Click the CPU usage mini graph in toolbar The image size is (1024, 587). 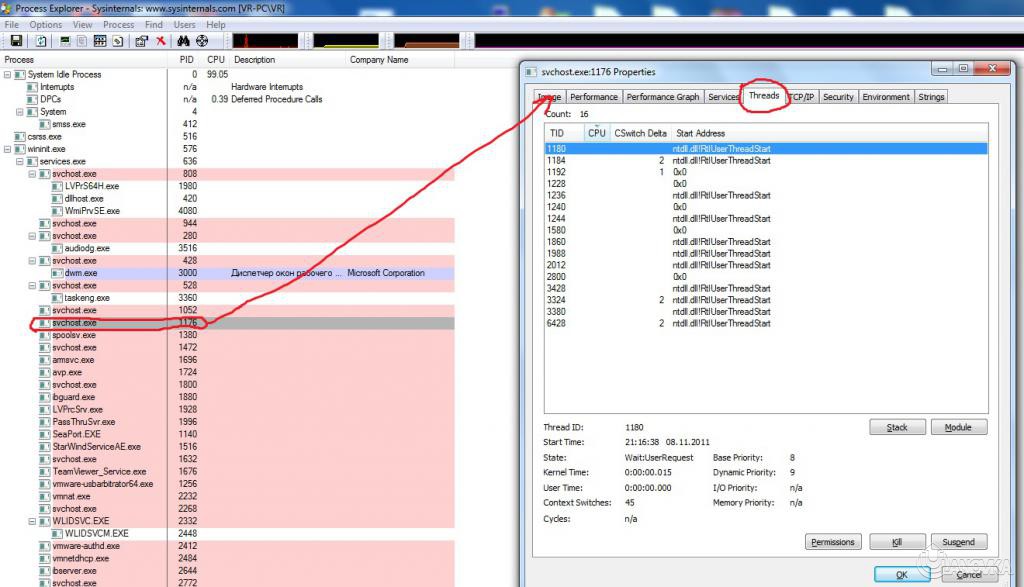[265, 41]
